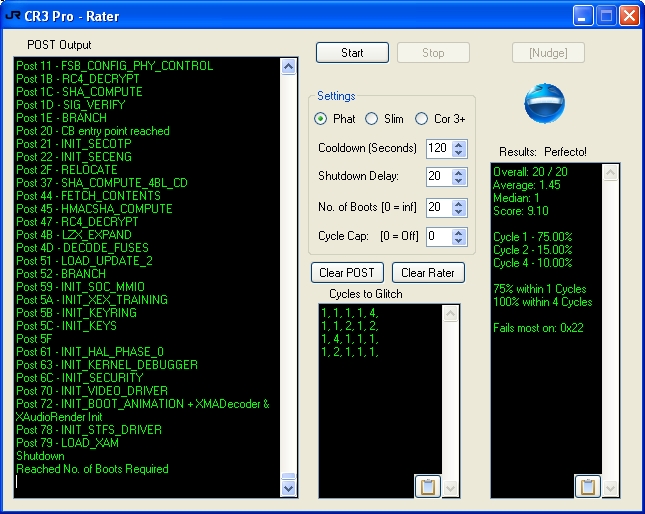The width and height of the screenshot is (645, 514).
Task: Click Results panel scroll down arrow
Action: point(610,489)
